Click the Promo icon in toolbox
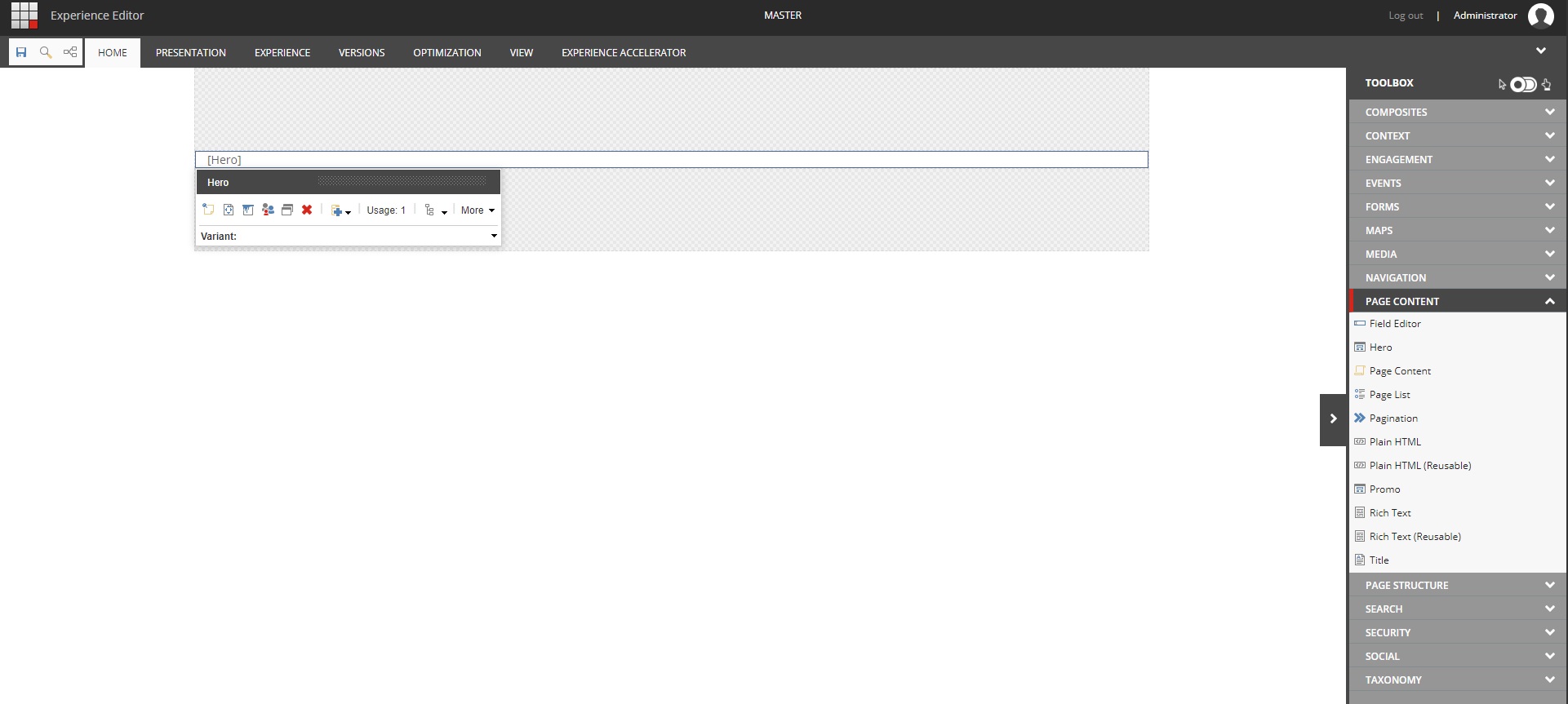Image resolution: width=1568 pixels, height=704 pixels. click(1360, 489)
